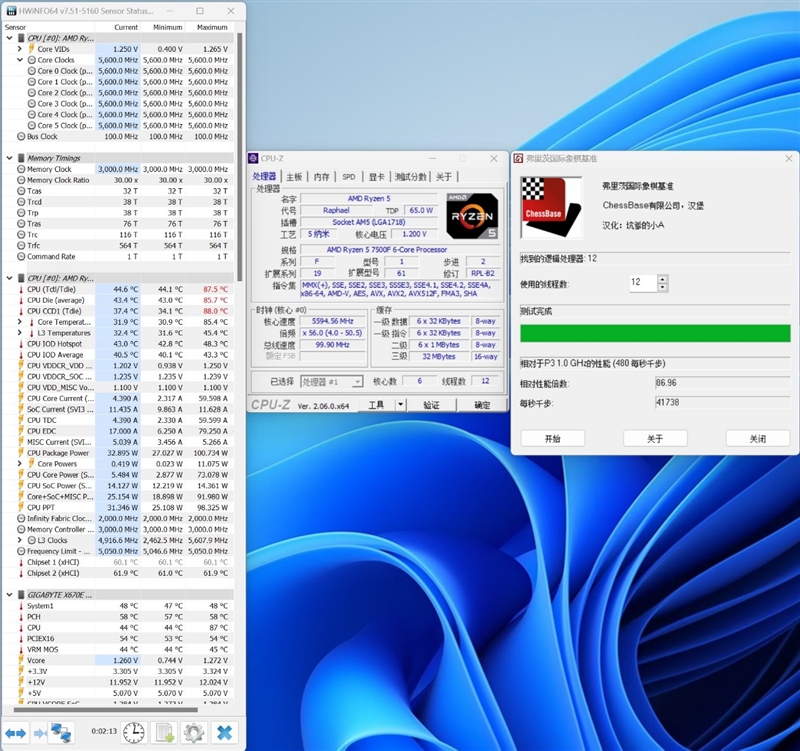Open the 测试分数 tab in CPU-Z
Screen dimensions: 800x751
pyautogui.click(x=411, y=177)
